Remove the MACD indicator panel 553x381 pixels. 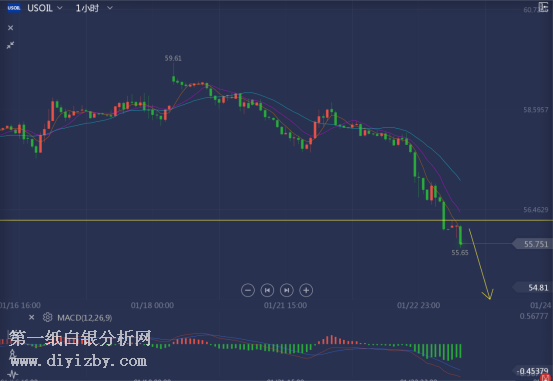coord(31,318)
